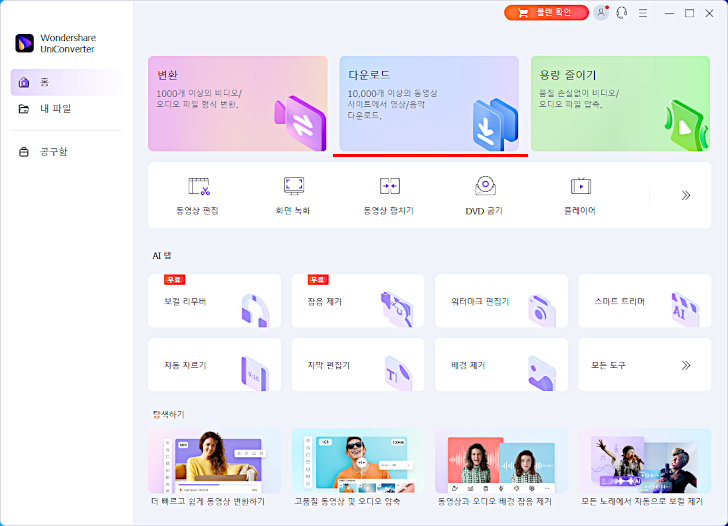Click the 더 빠르고 쉽게 동영상 변환하기 caption
The height and width of the screenshot is (526, 728).
pyautogui.click(x=208, y=501)
